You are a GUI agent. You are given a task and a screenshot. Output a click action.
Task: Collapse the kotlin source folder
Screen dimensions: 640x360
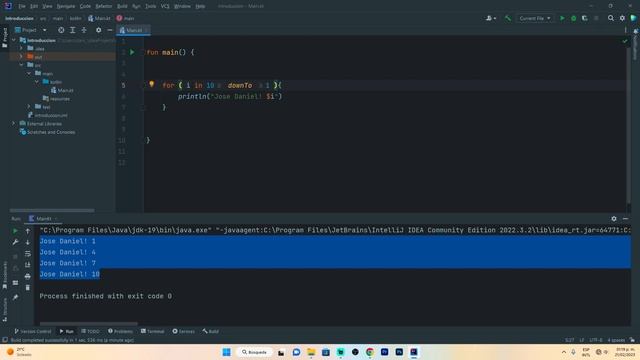point(37,82)
